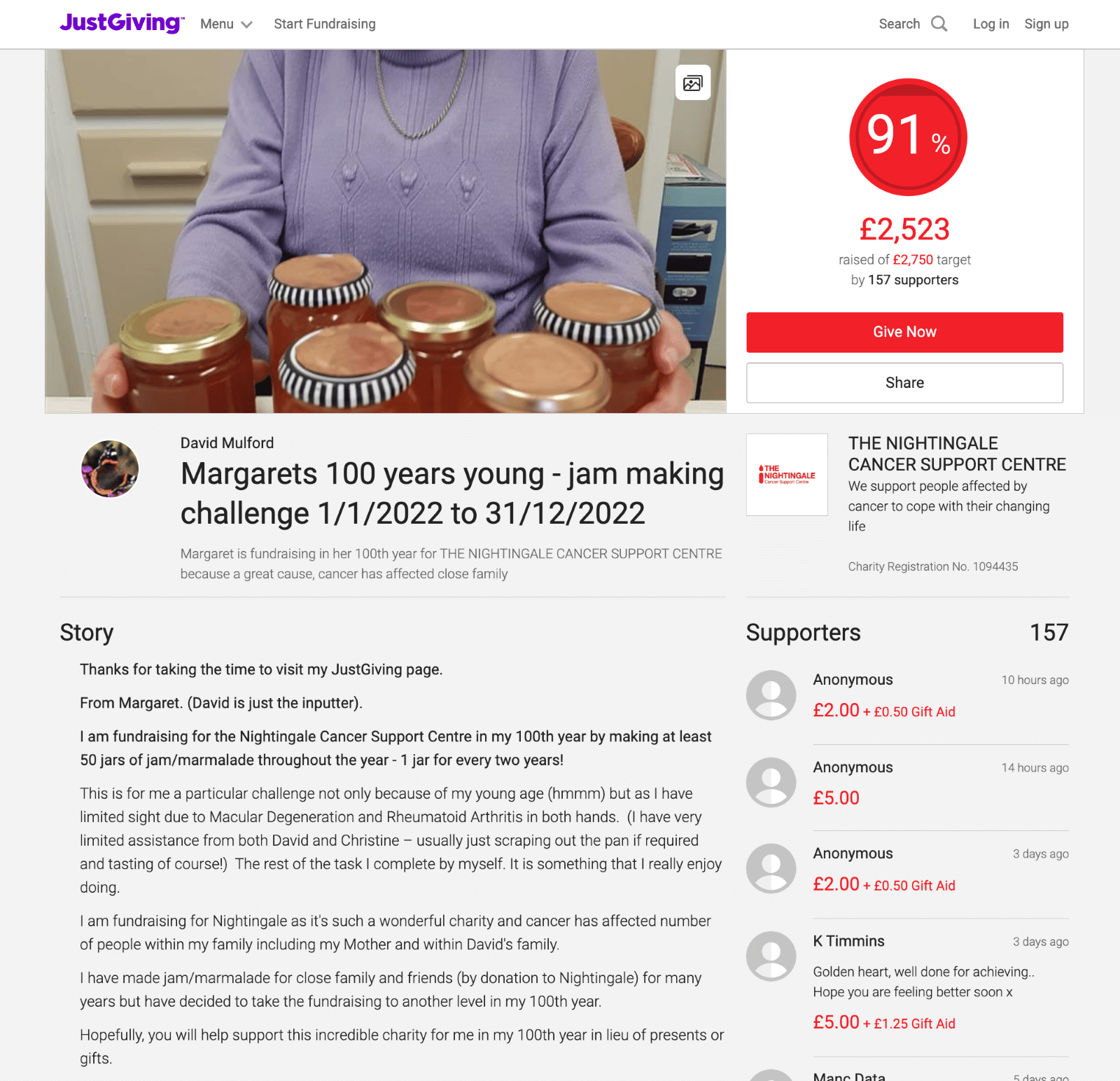1120x1081 pixels.
Task: Click the Search text in header
Action: click(899, 24)
